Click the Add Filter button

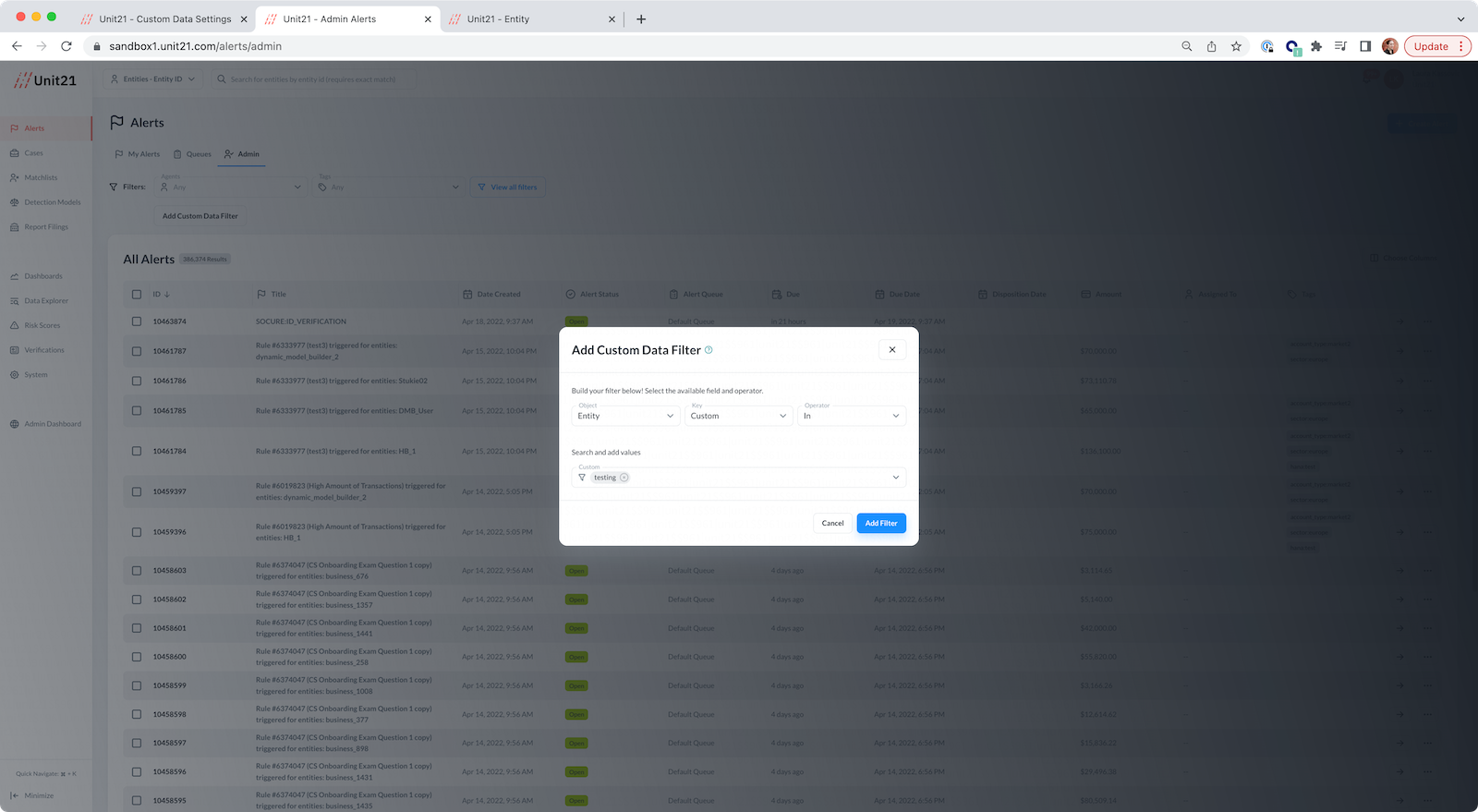coord(881,523)
